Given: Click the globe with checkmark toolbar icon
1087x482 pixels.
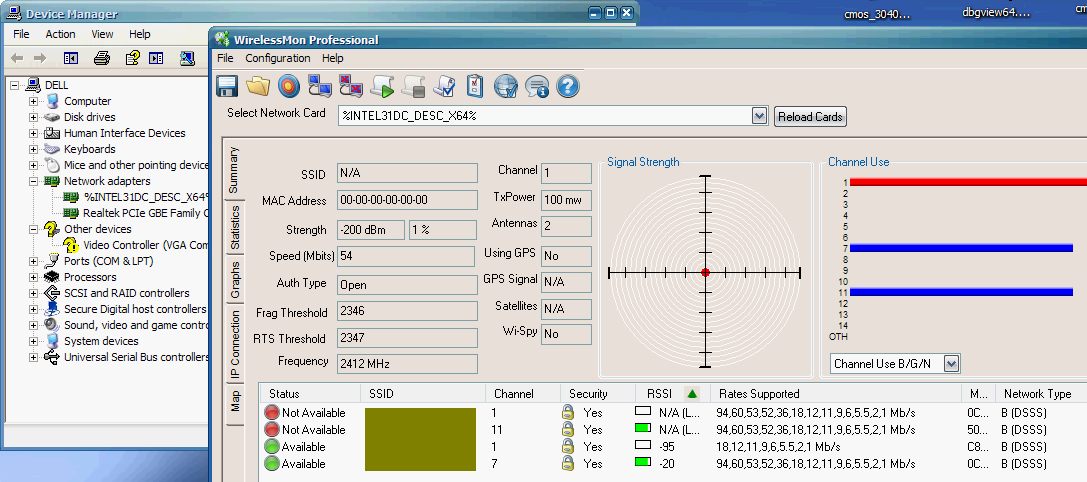Looking at the screenshot, I should click(x=506, y=86).
